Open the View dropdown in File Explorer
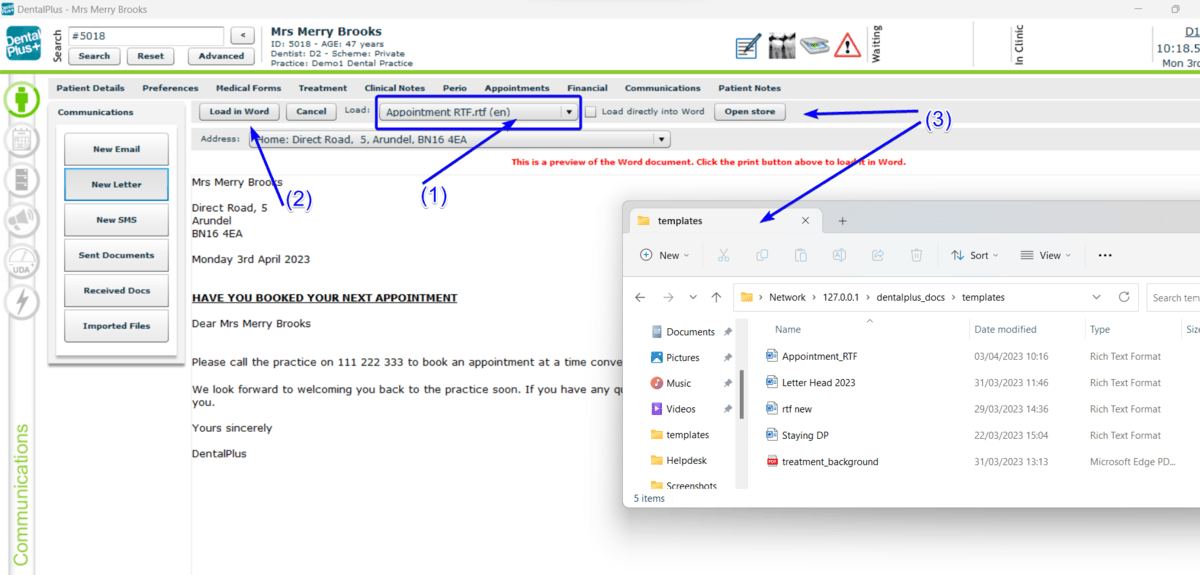The image size is (1200, 575). [x=1045, y=255]
